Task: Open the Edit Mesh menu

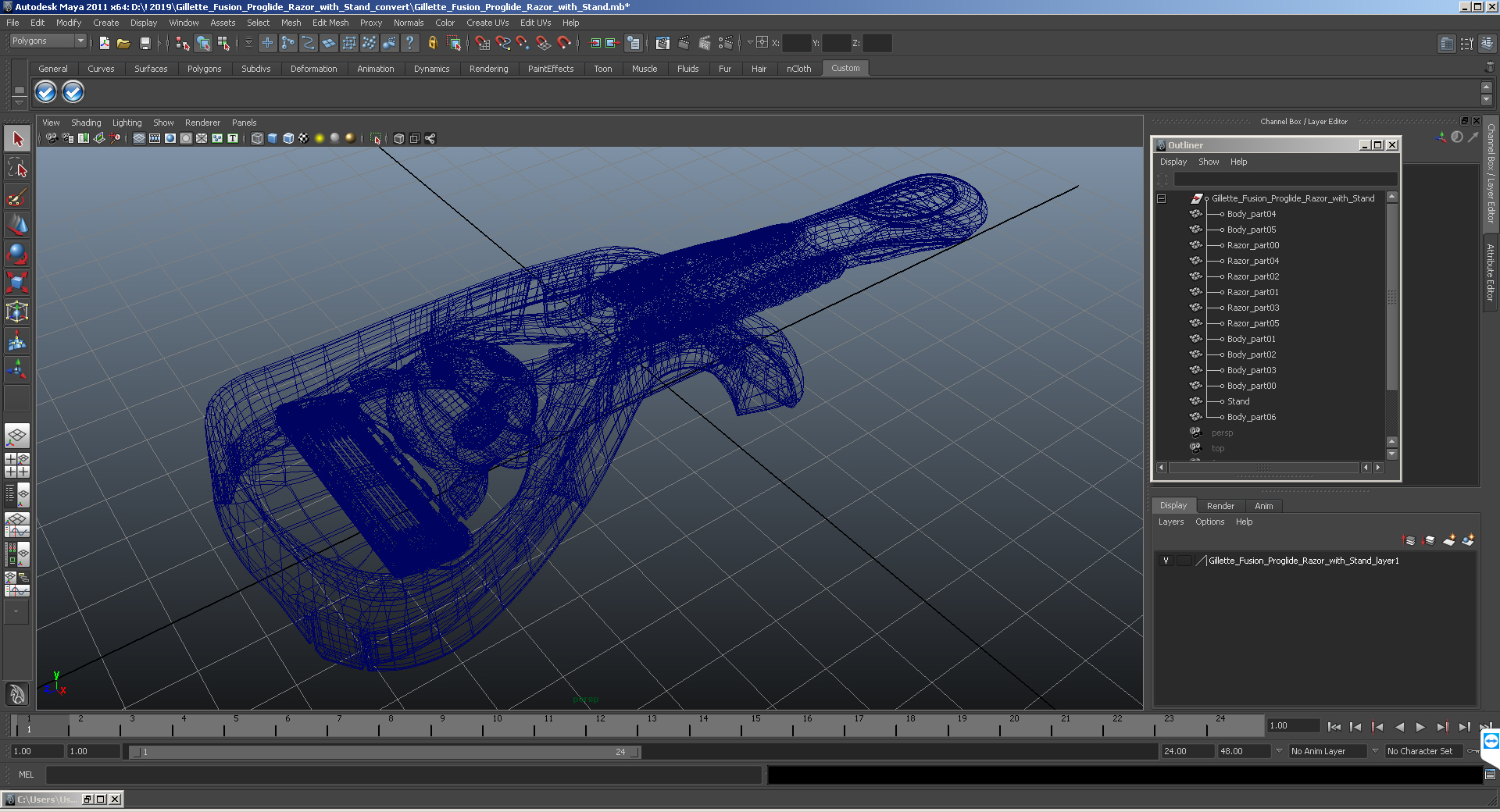Action: point(330,23)
